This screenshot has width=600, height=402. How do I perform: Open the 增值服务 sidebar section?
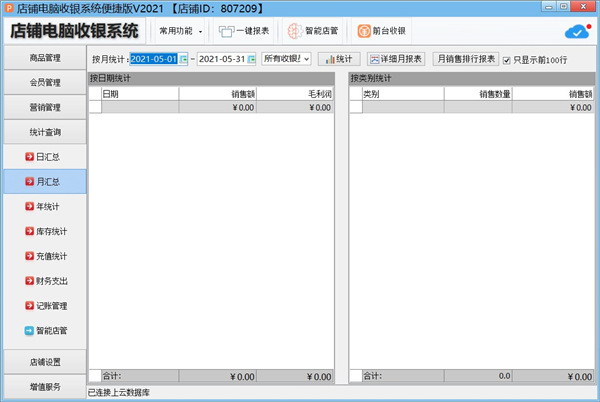tap(45, 387)
